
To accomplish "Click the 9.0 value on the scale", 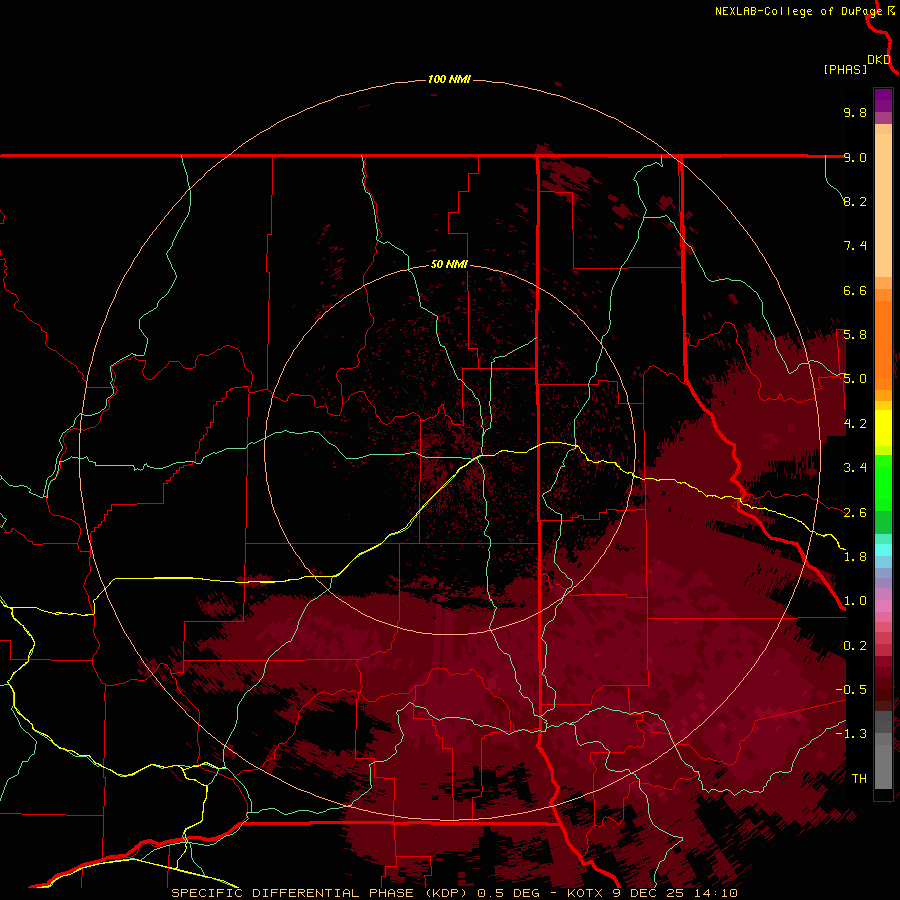I will [855, 157].
